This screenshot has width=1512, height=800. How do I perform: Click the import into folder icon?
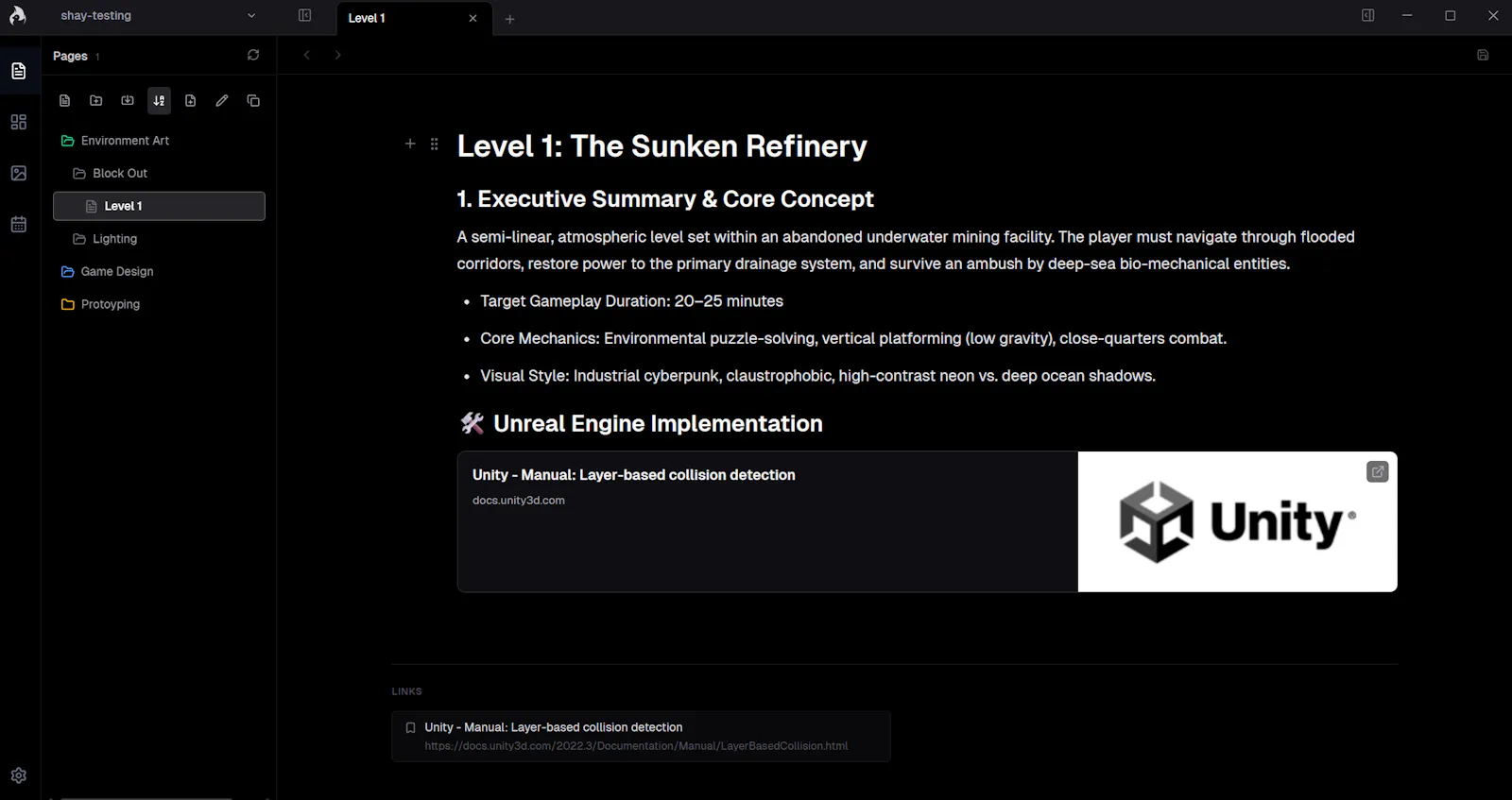128,100
